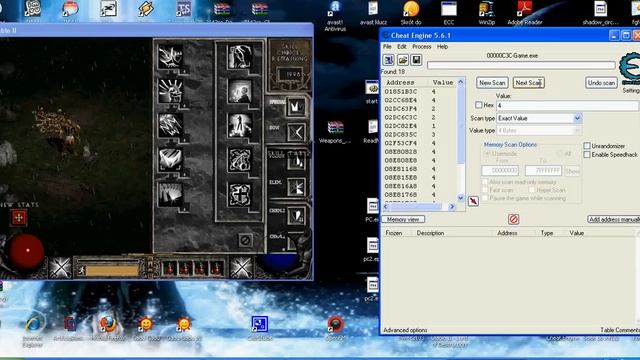Open the Adobe Reader desktop icon
Viewport: 640px width, 360px height.
[x=524, y=13]
